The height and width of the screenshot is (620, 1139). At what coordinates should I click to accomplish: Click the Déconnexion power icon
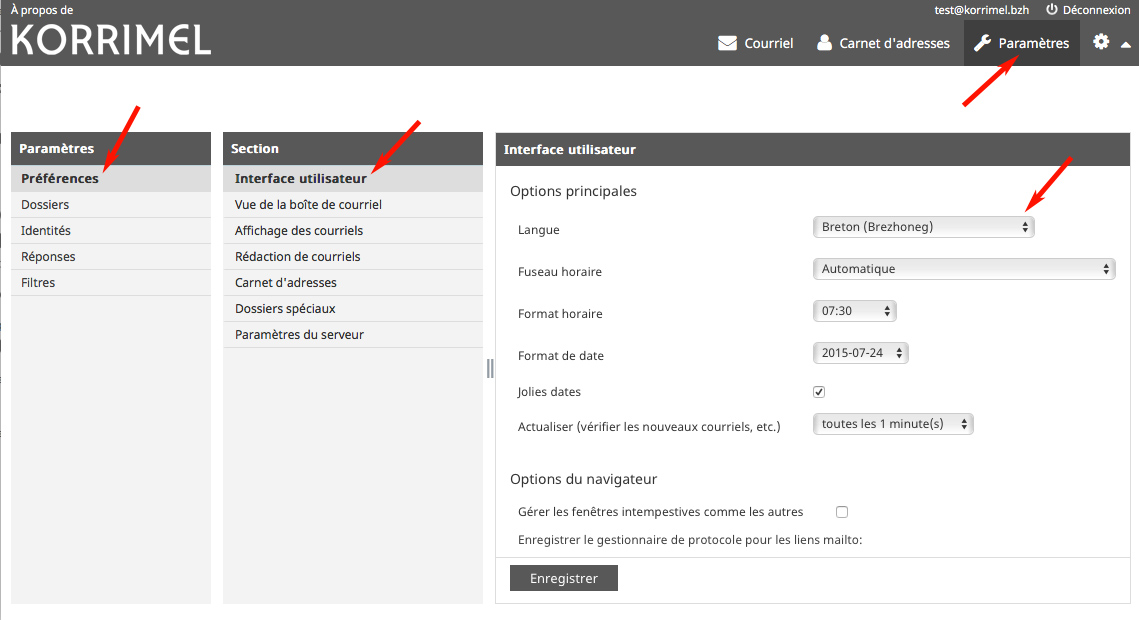point(1051,9)
